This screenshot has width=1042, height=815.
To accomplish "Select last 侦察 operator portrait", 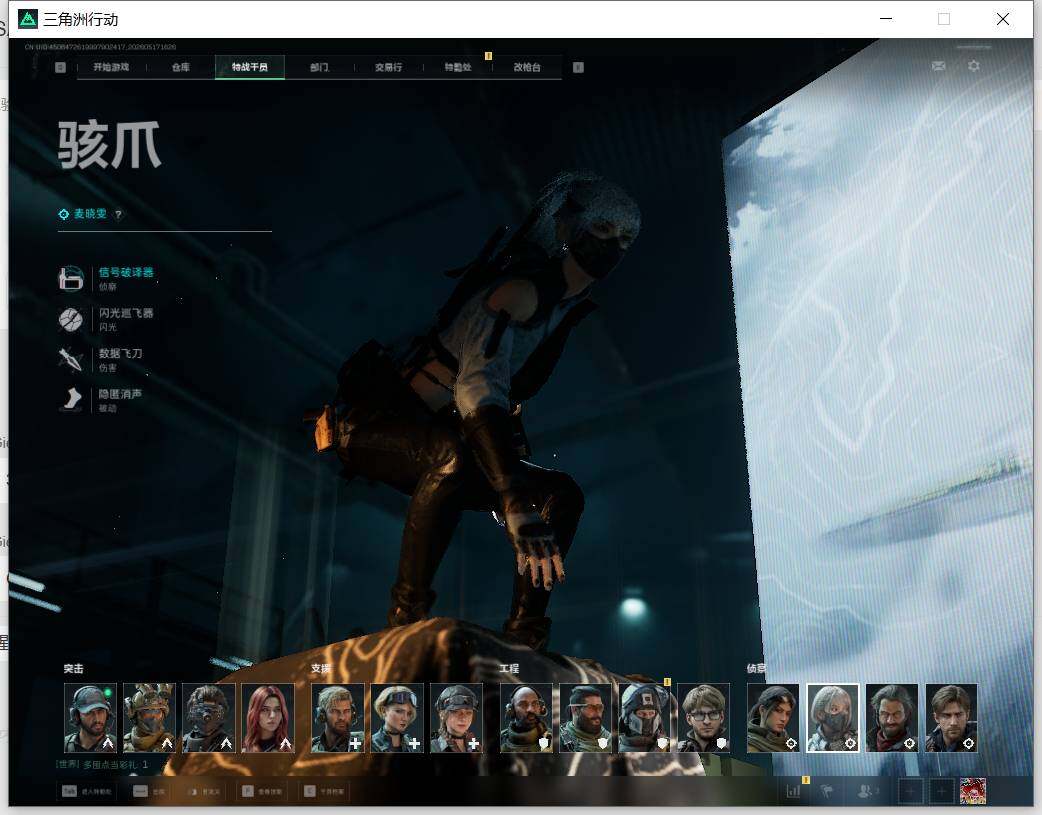I will [952, 718].
